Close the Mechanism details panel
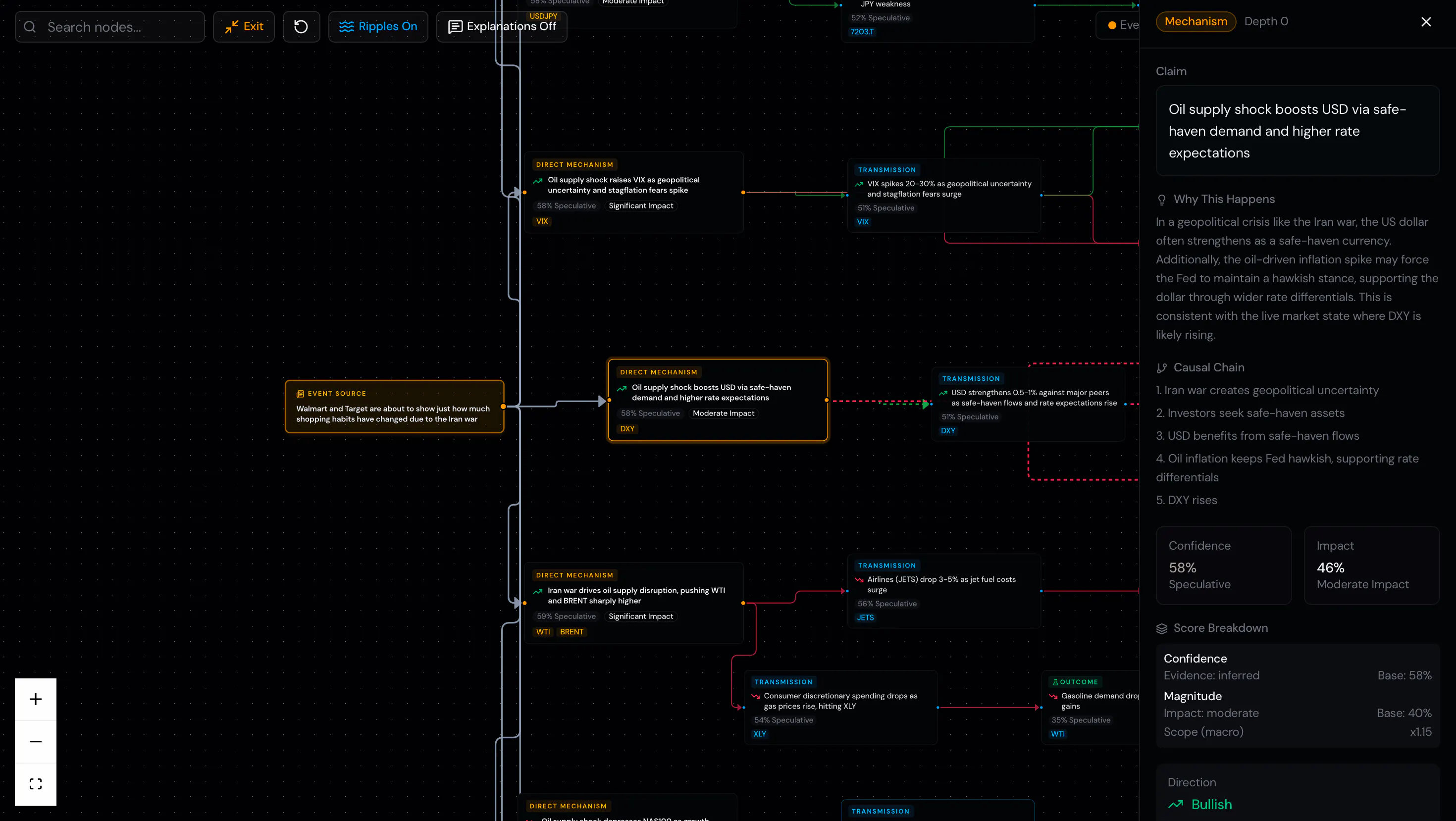1456x821 pixels. 1426,21
